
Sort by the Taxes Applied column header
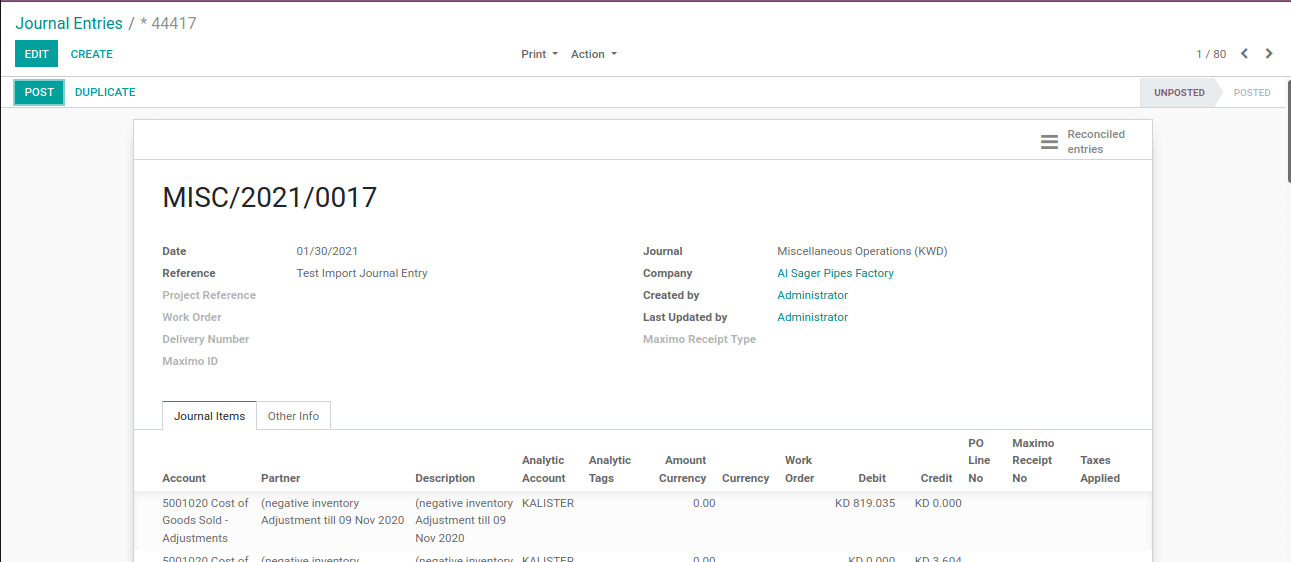[x=1100, y=469]
